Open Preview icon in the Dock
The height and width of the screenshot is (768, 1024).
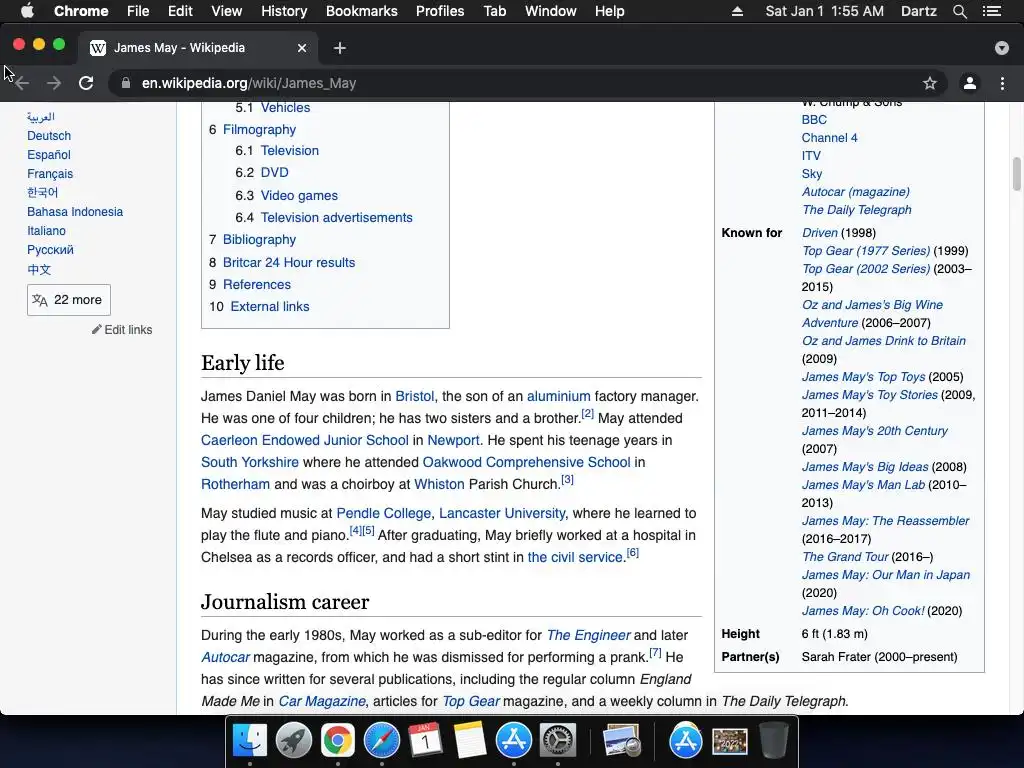pyautogui.click(x=621, y=741)
